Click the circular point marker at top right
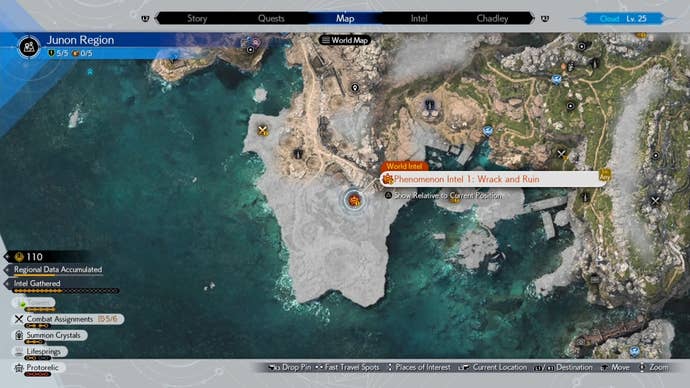 [582, 46]
